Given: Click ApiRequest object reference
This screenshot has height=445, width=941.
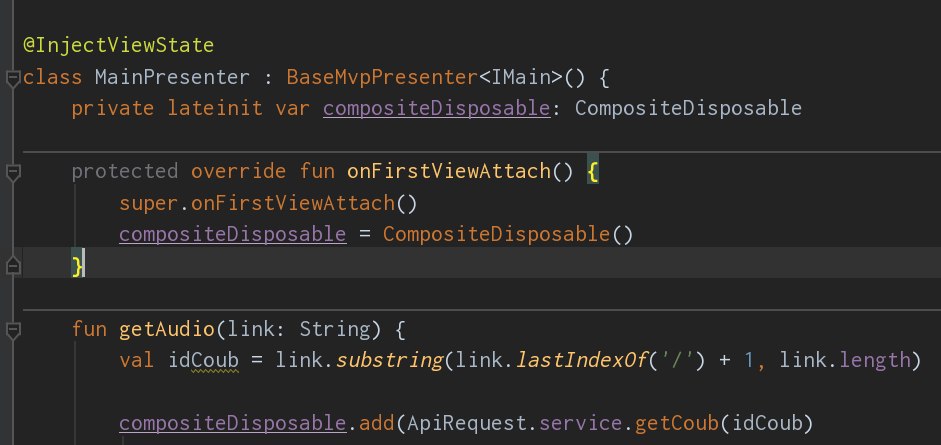Looking at the screenshot, I should click(x=466, y=424).
